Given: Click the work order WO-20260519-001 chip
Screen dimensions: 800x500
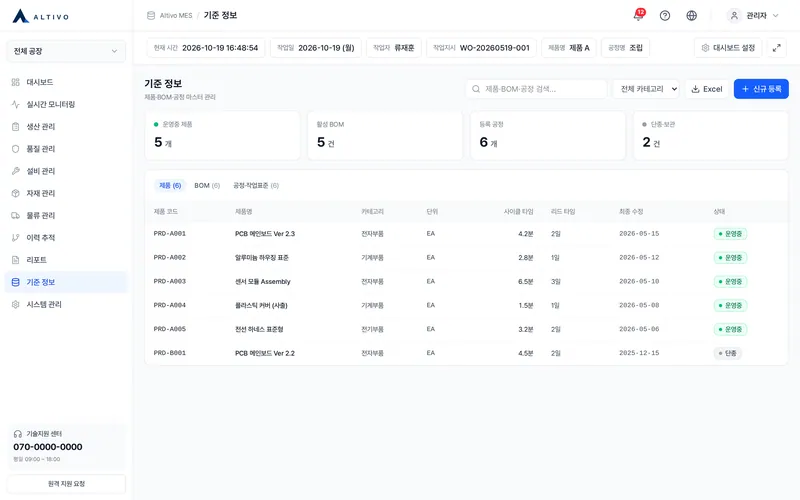Looking at the screenshot, I should click(481, 48).
